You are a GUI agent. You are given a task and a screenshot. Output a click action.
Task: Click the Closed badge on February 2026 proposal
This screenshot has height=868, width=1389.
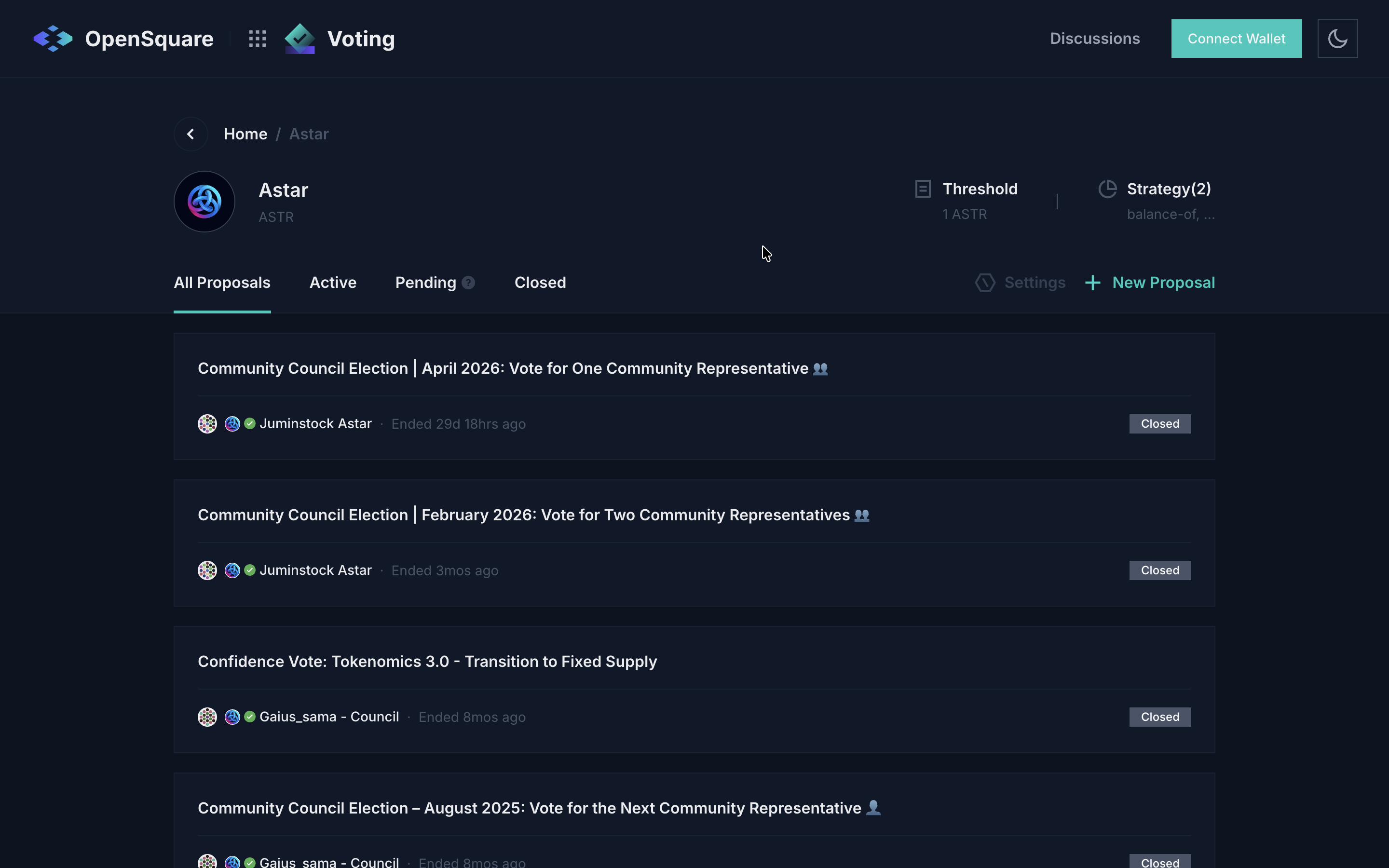pyautogui.click(x=1160, y=570)
